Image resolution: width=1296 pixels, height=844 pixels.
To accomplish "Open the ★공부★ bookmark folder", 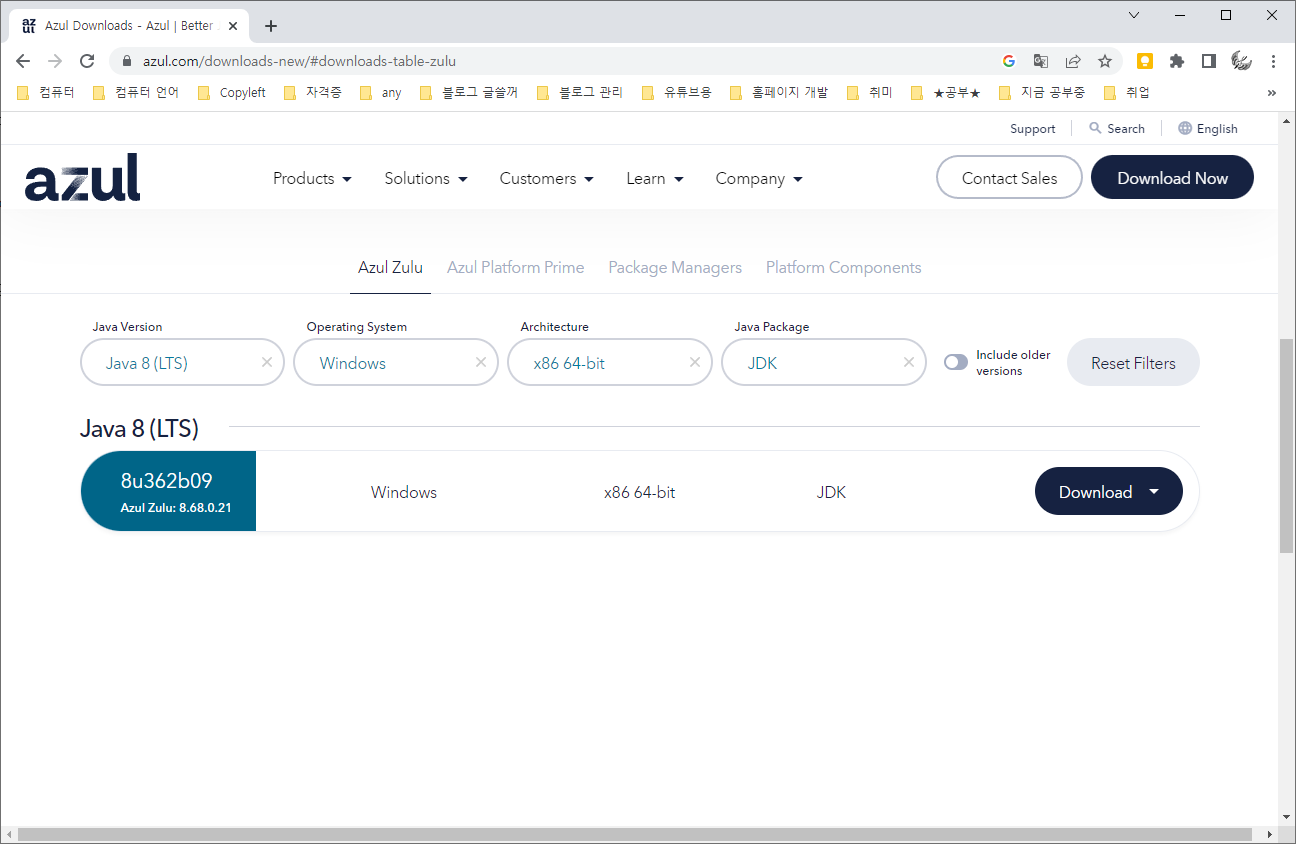I will [946, 93].
